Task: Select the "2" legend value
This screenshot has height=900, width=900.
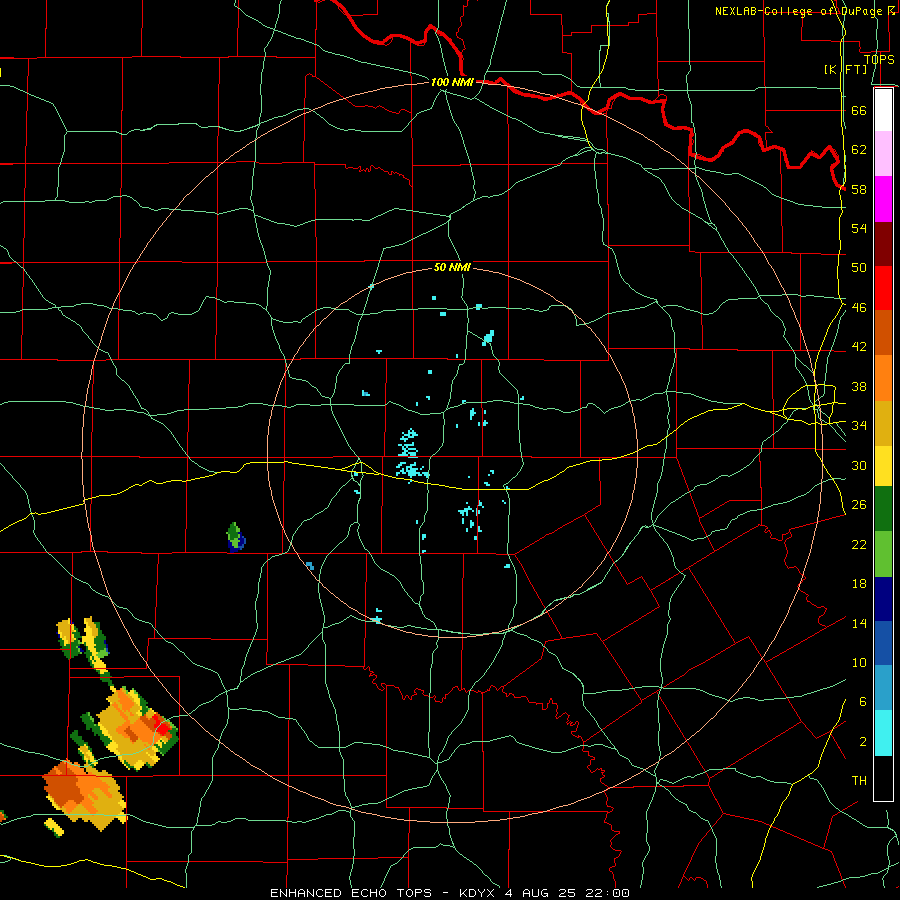Action: pos(863,741)
